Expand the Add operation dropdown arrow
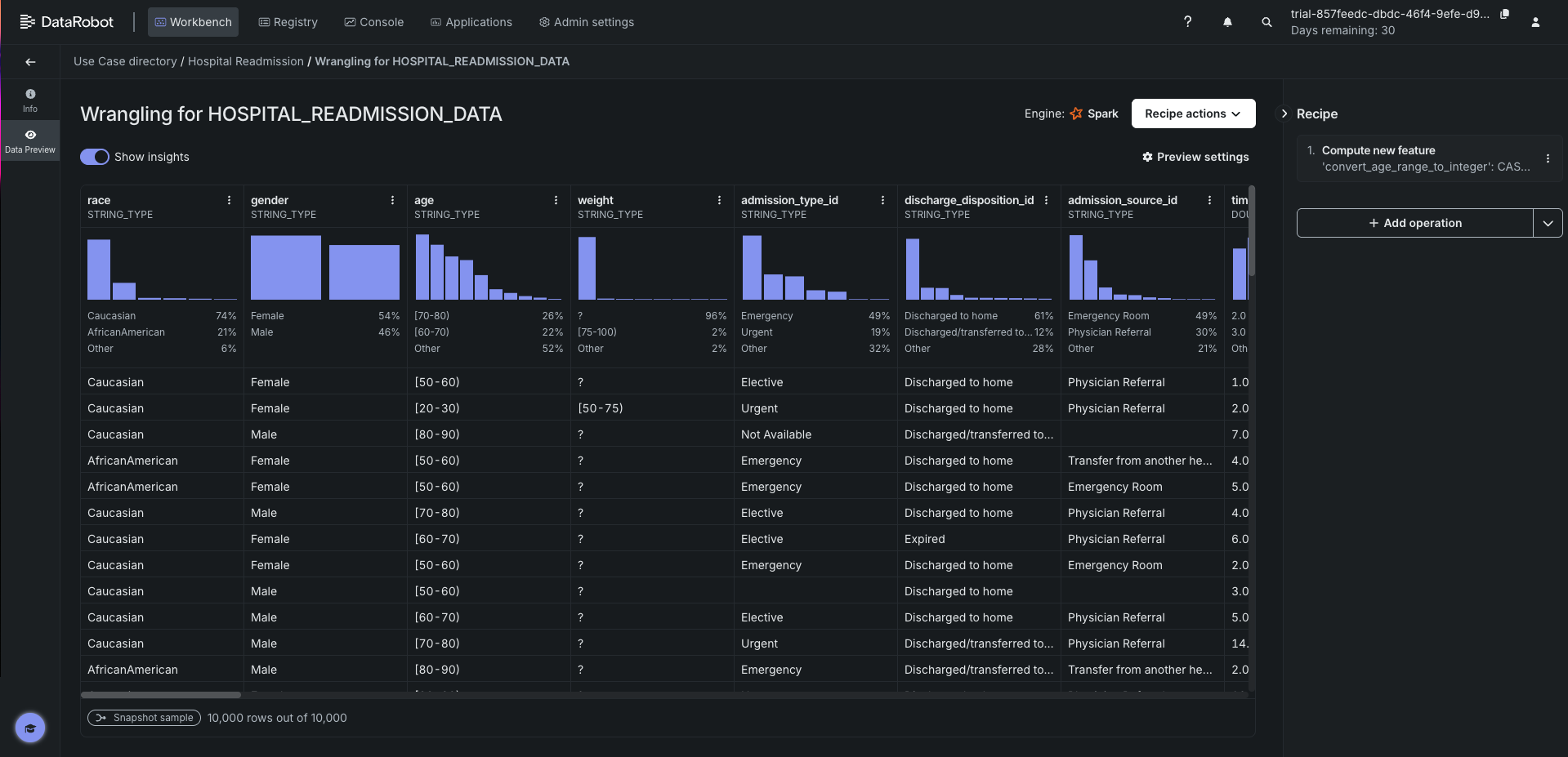This screenshot has height=757, width=1568. [x=1548, y=223]
